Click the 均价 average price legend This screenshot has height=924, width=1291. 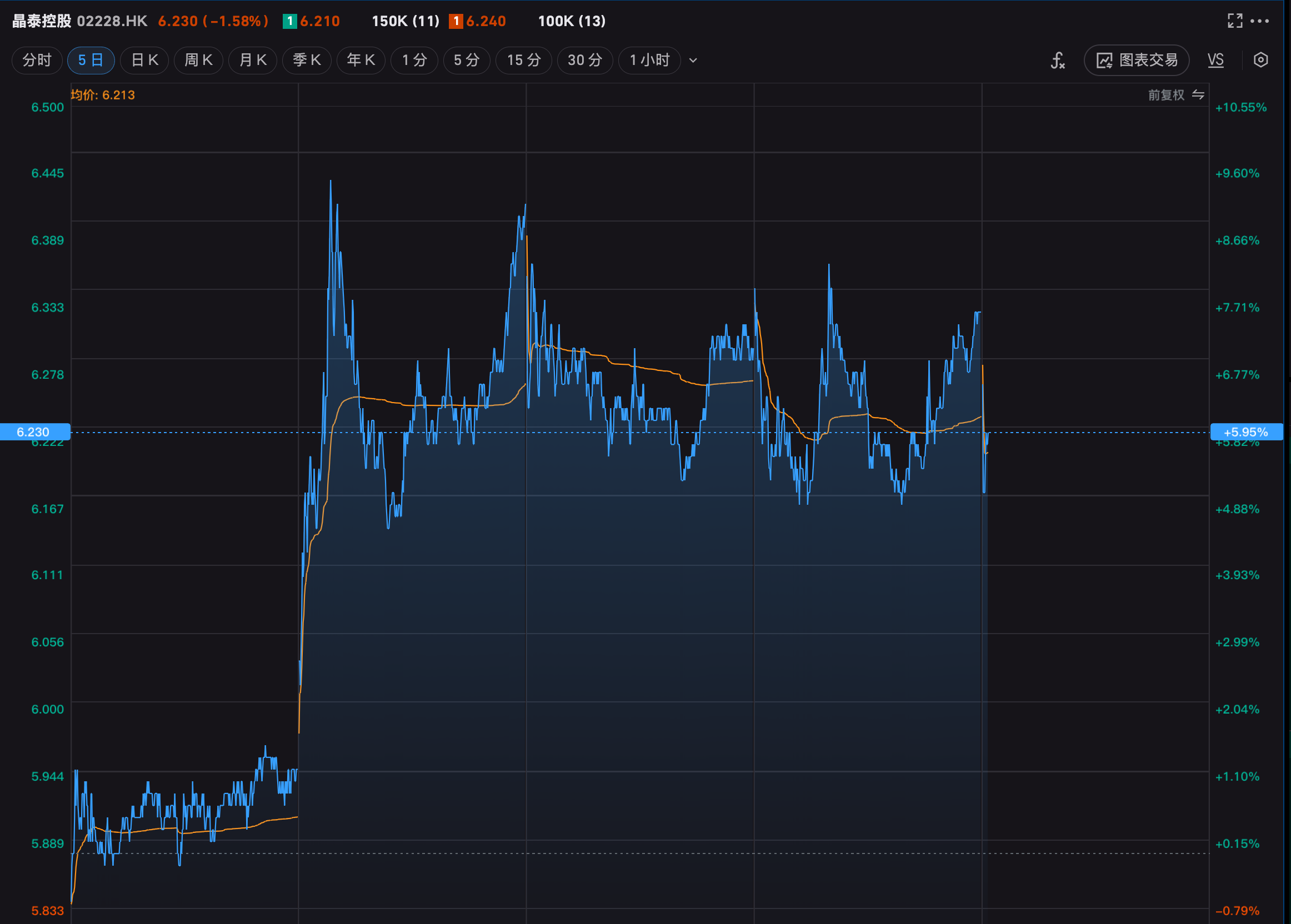[x=103, y=95]
